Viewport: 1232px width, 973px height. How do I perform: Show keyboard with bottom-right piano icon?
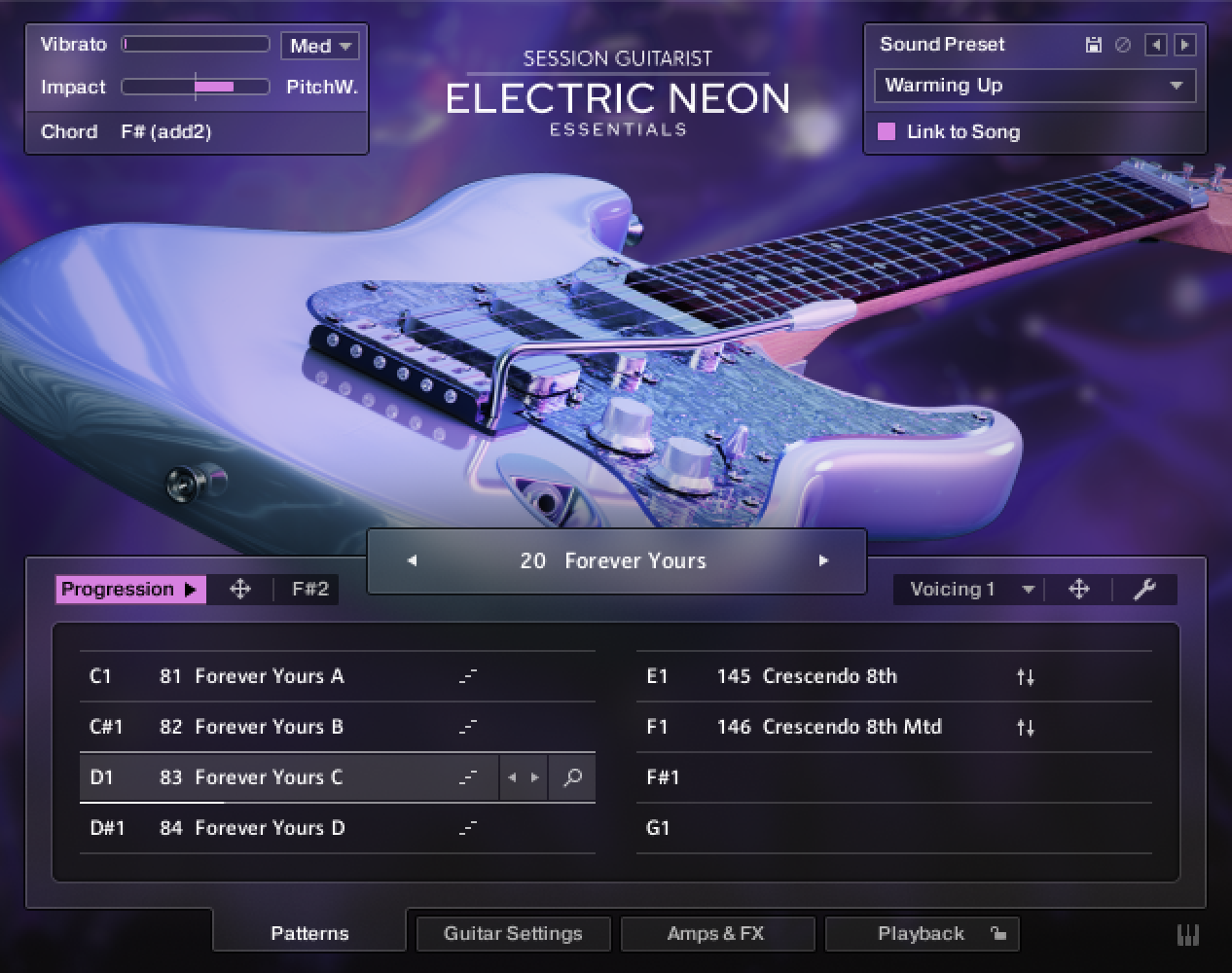click(x=1188, y=935)
